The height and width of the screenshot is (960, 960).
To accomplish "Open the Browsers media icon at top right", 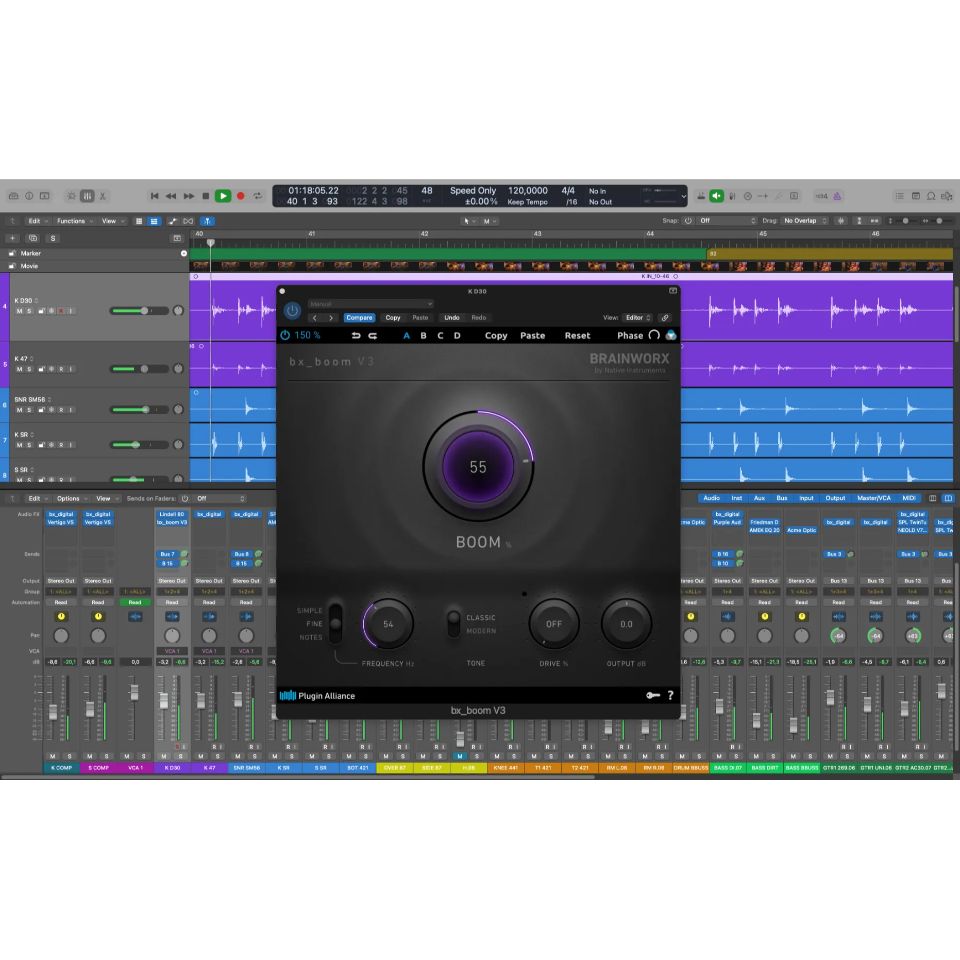I will (947, 196).
